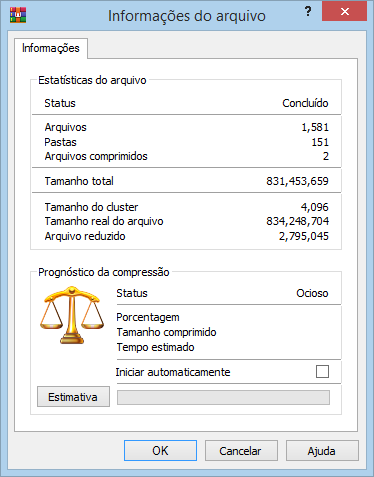Click the Porcentagem label
Screen dimensions: 374x477
click(148, 317)
